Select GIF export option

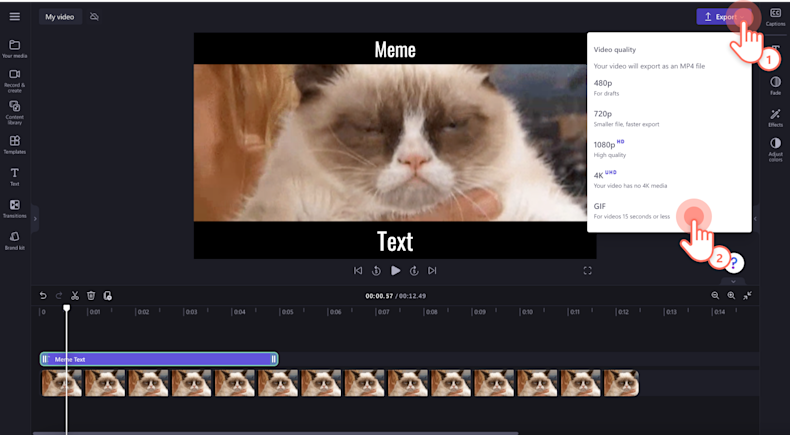pos(669,211)
